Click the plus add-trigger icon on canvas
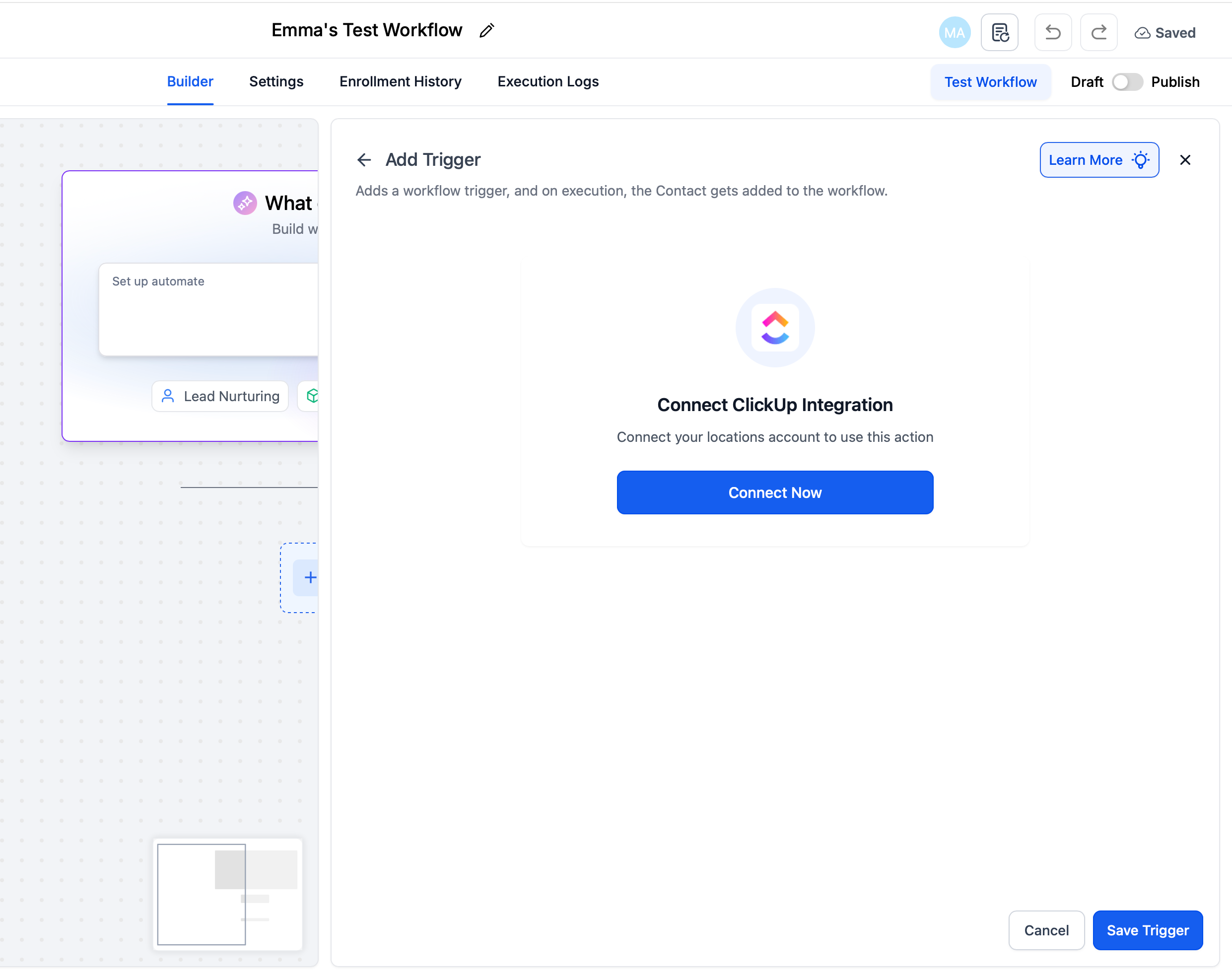Screen dimensions: 1232x979 pyautogui.click(x=310, y=578)
